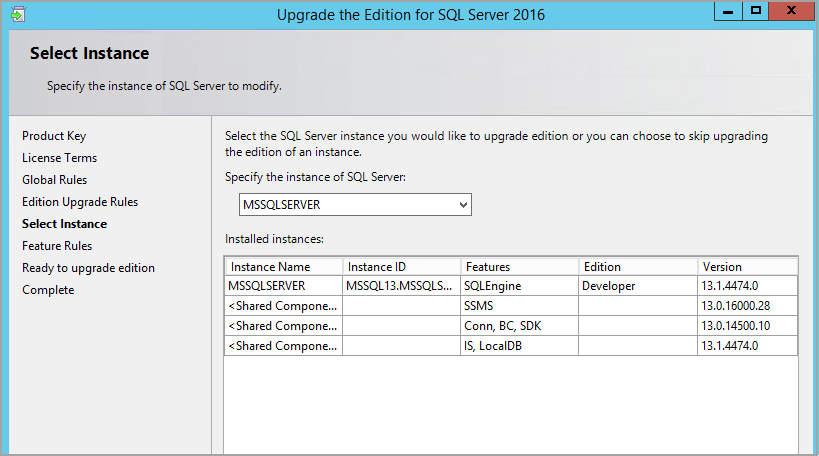Click version 13.0.16000.28 cell

pos(747,306)
